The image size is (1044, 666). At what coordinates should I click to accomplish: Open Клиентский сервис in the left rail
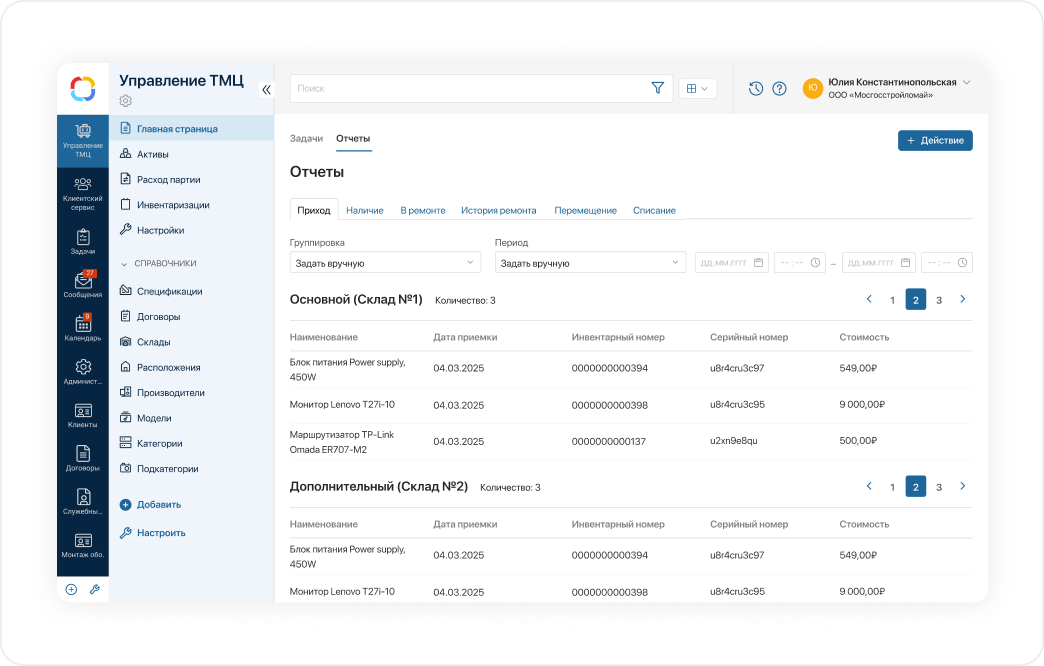(83, 193)
